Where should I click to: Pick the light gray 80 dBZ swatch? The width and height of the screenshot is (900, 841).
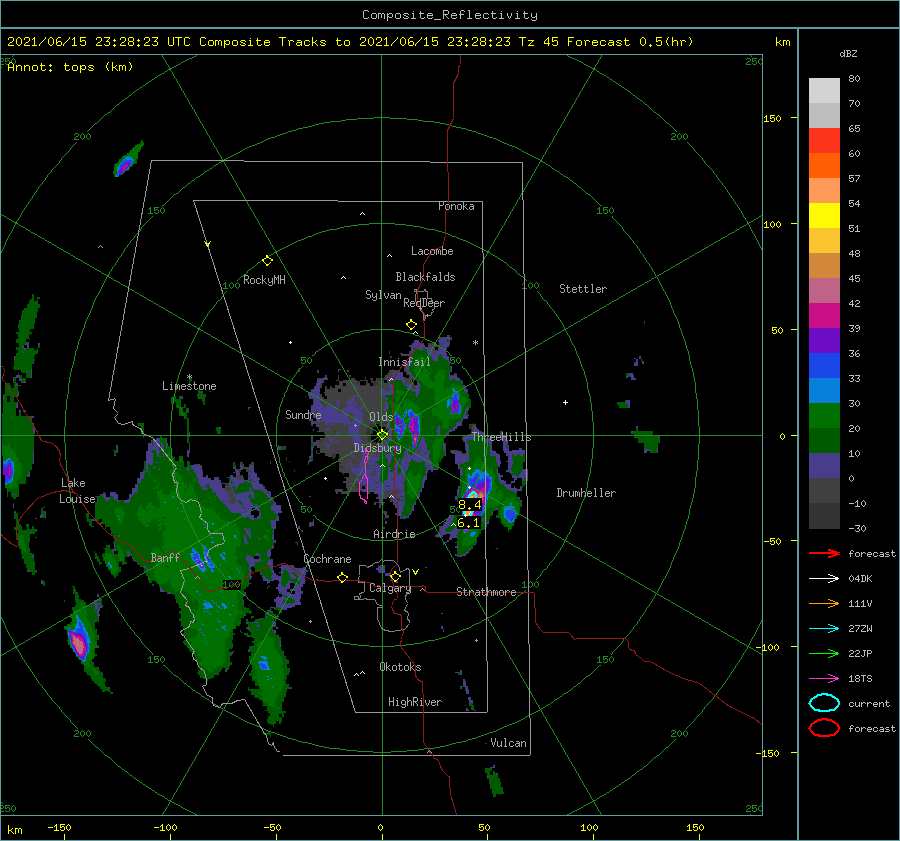point(824,90)
